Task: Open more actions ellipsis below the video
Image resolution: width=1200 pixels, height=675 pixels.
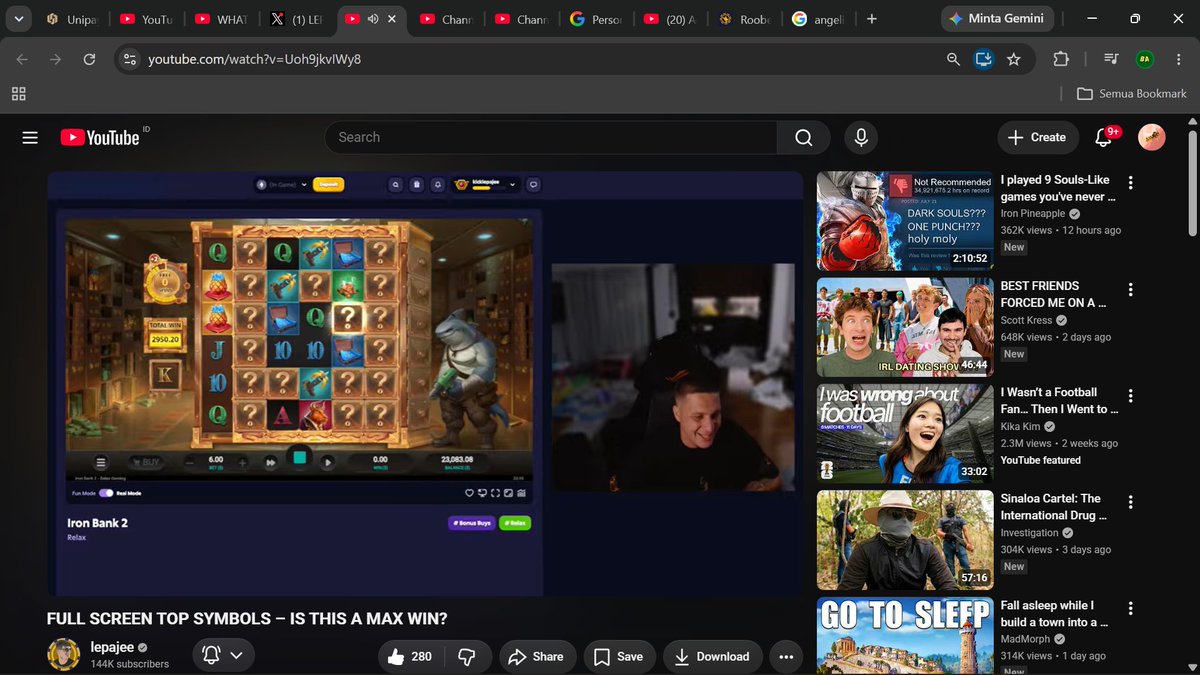Action: click(786, 656)
